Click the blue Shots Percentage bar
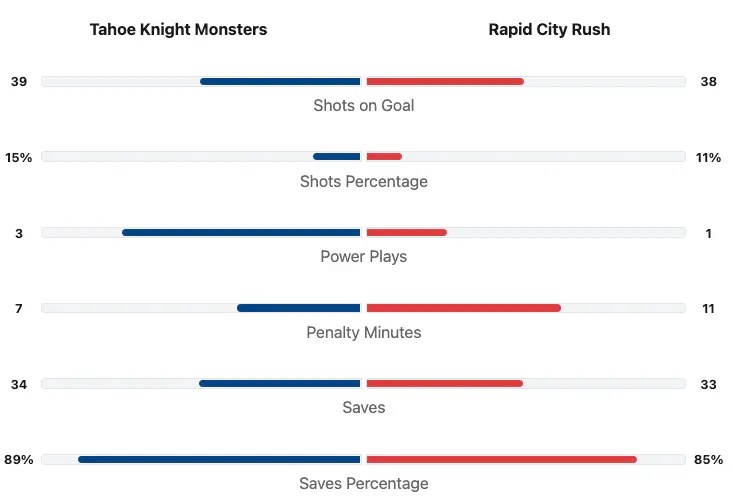733x499 pixels. pyautogui.click(x=336, y=156)
